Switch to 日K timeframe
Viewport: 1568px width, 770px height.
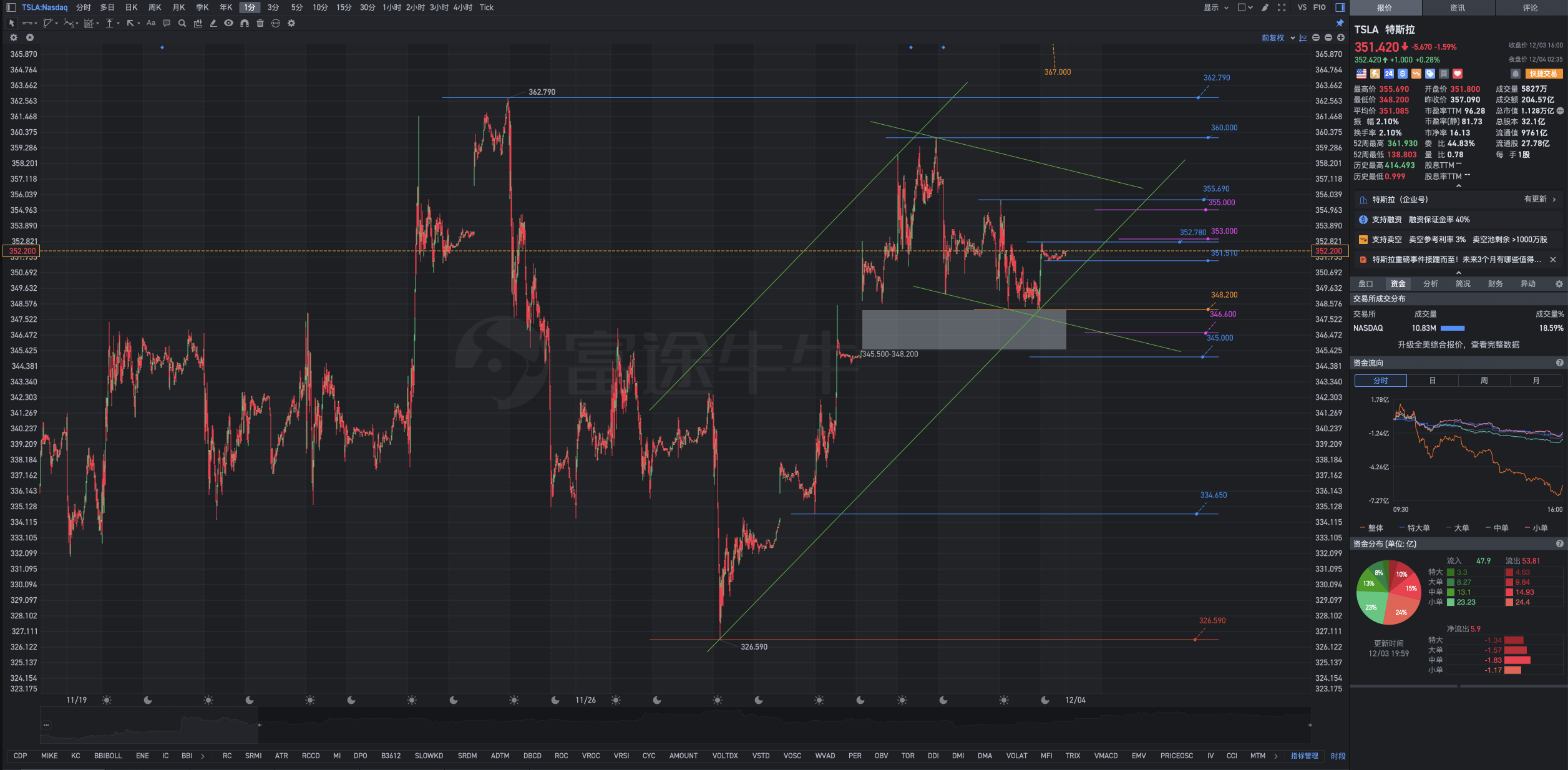click(x=131, y=7)
